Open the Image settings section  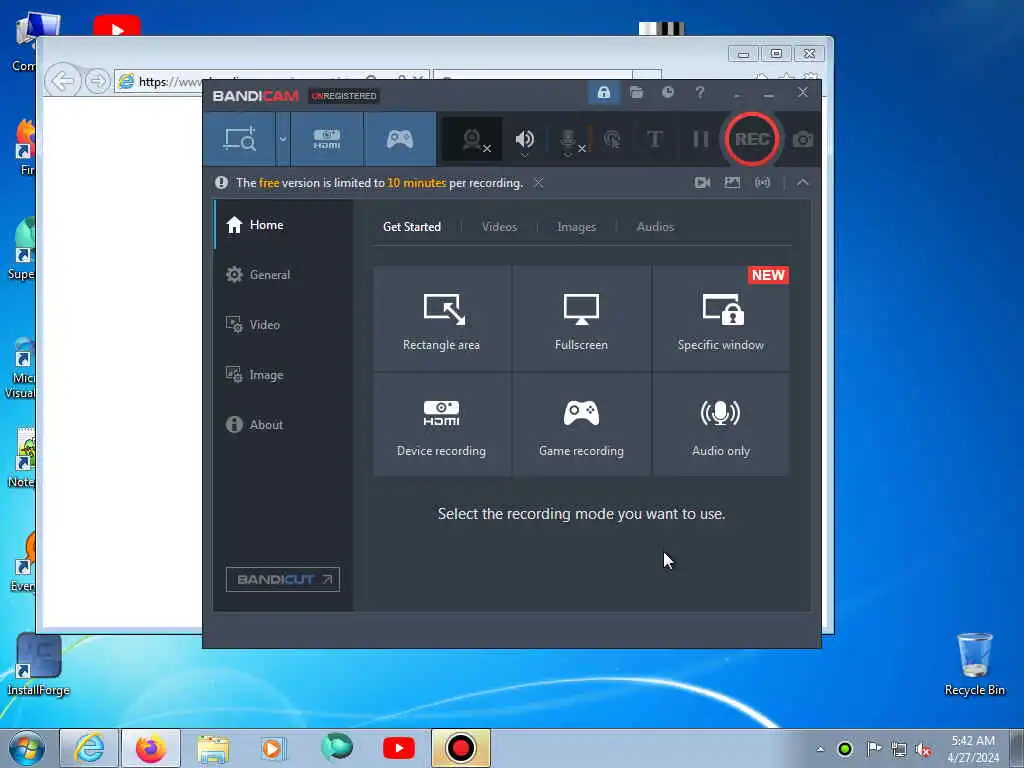[283, 375]
